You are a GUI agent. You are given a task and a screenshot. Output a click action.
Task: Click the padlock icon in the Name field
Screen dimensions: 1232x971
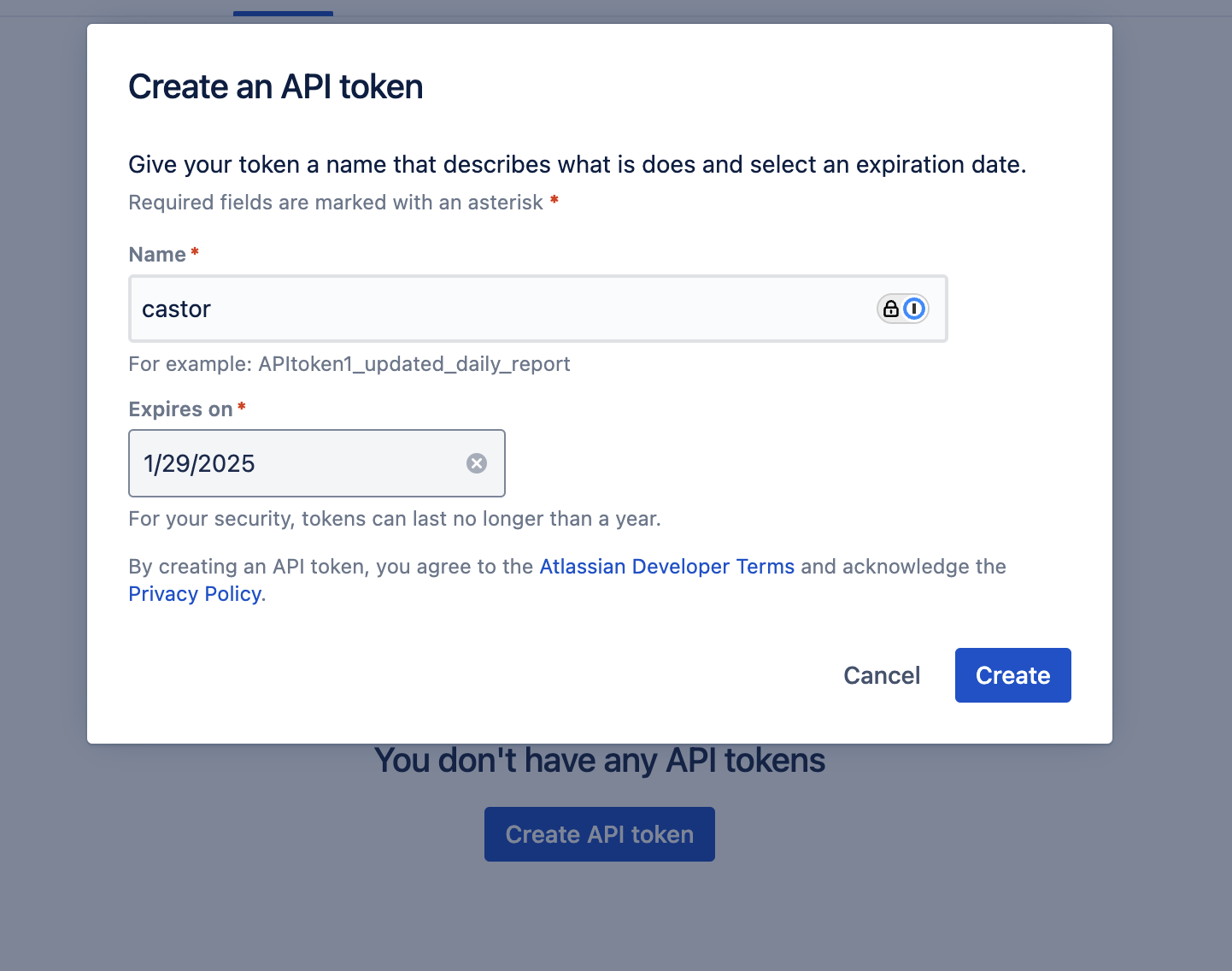(891, 309)
